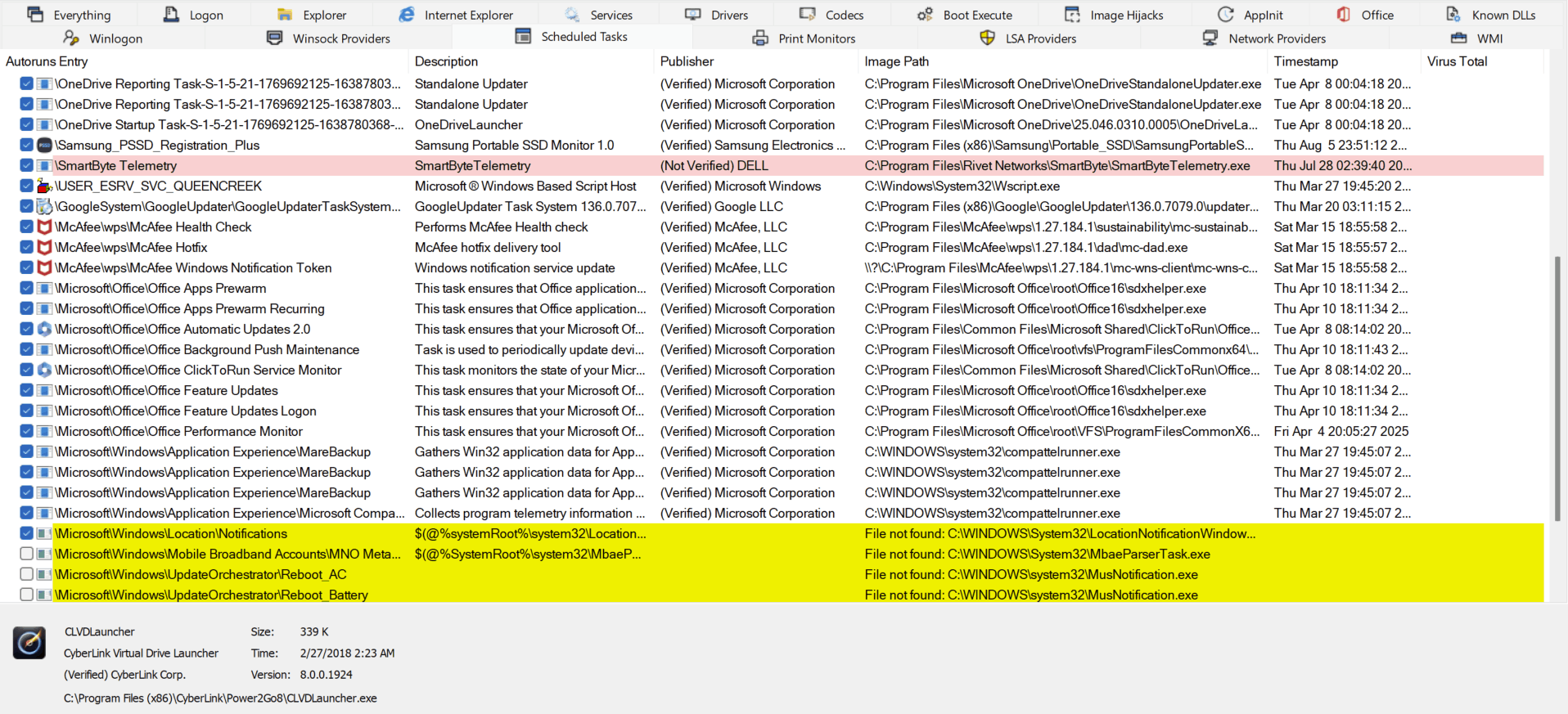Uncheck the SmartByte Telemetry entry
This screenshot has width=1568, height=714.
click(x=26, y=165)
